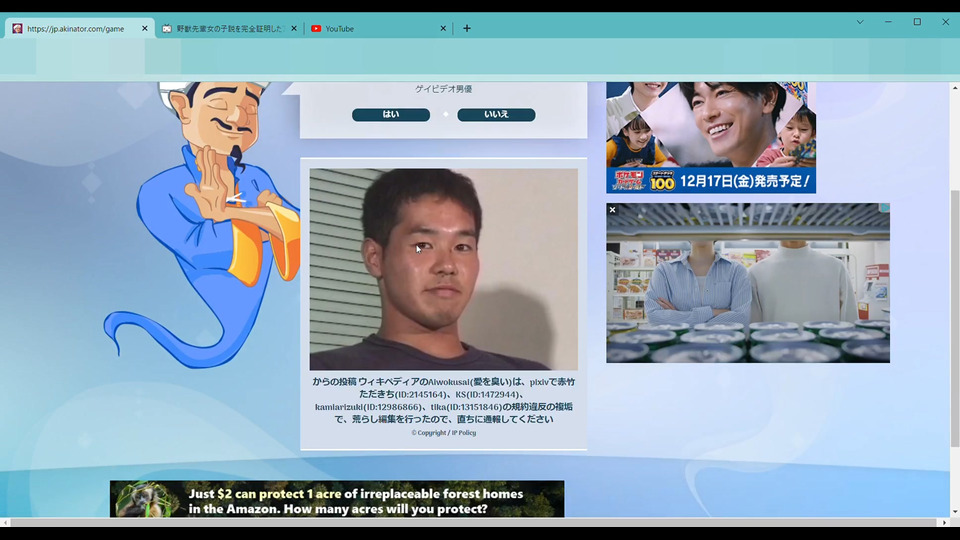Screen dimensions: 960x540
Task: Click the guessed character's photo
Action: pyautogui.click(x=443, y=269)
